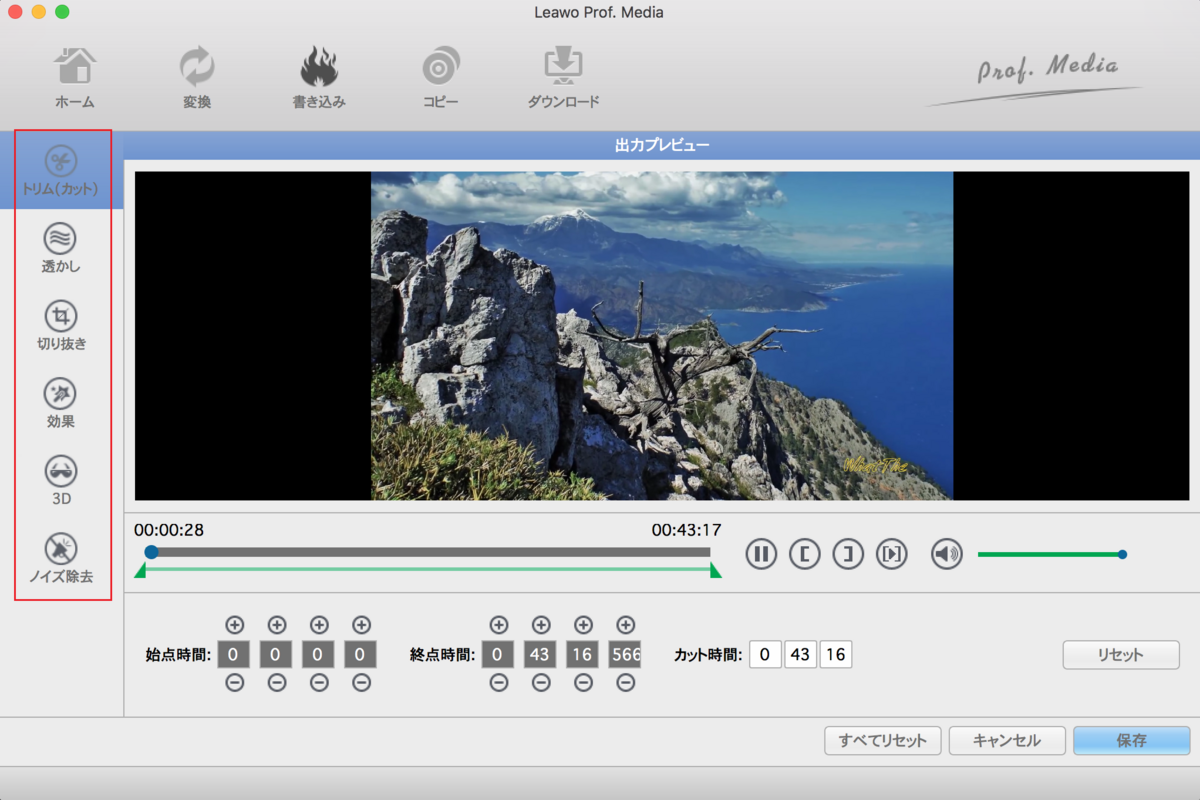Click the 始点時間 minutes field
This screenshot has height=800, width=1200.
276,655
